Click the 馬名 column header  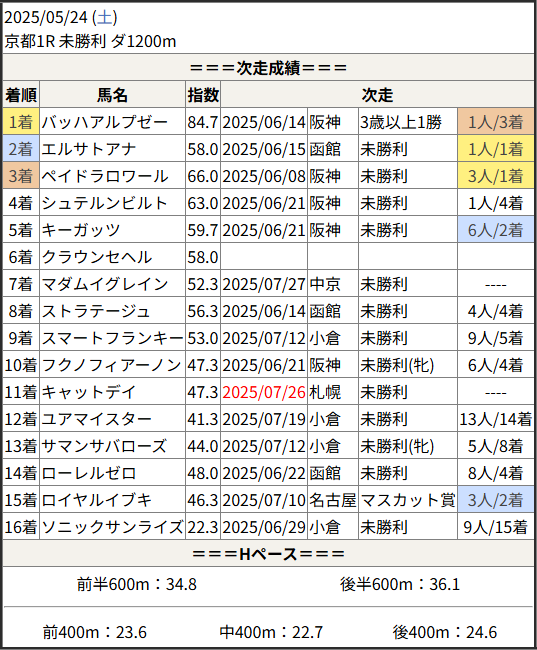pos(112,95)
